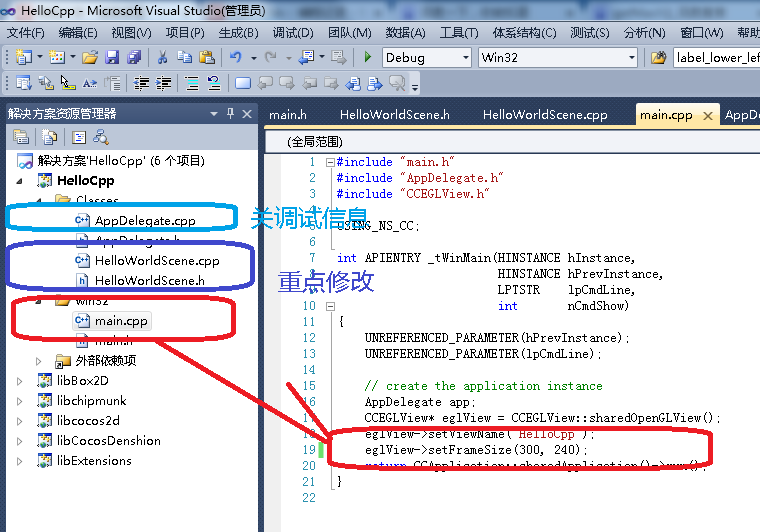760x532 pixels.
Task: Click View Code icon in Solution Explorer
Action: (x=79, y=137)
